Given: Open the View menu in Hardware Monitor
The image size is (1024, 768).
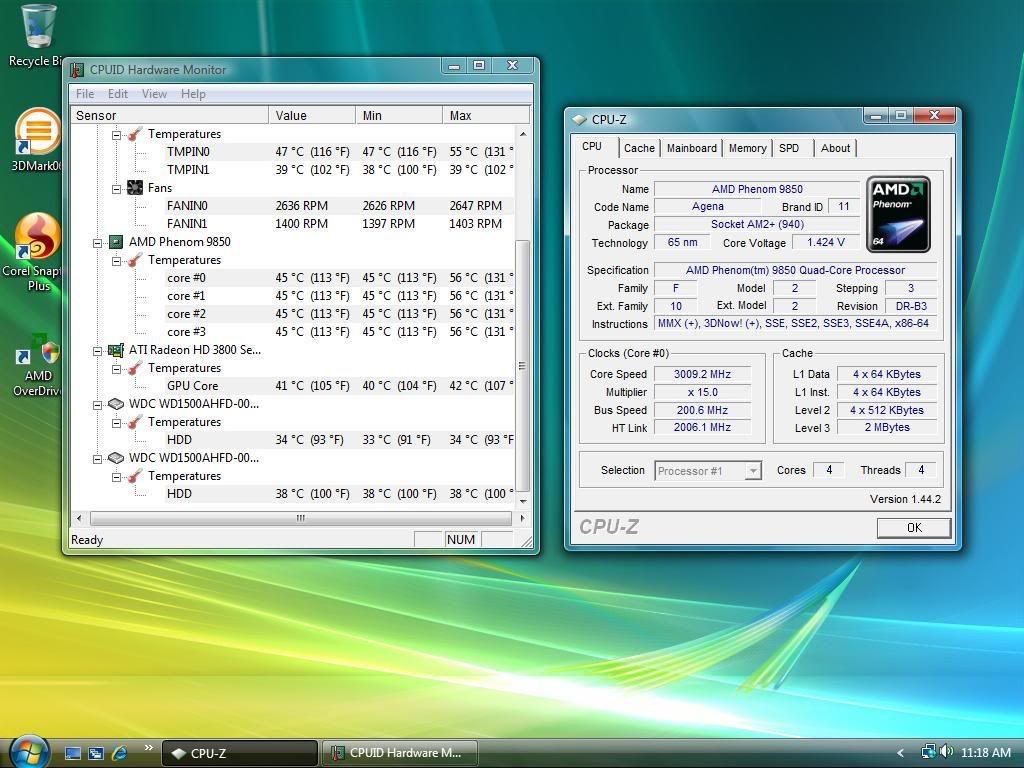Looking at the screenshot, I should (x=154, y=93).
